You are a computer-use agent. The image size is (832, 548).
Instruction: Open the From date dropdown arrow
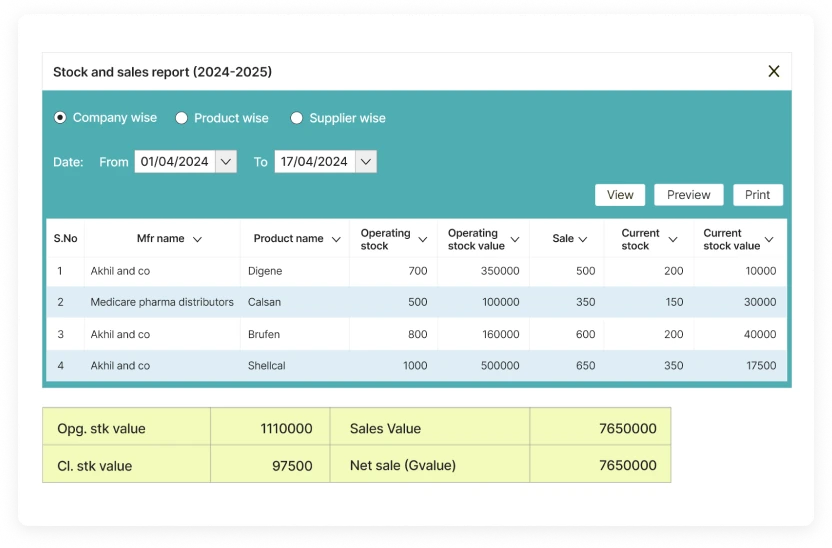pyautogui.click(x=225, y=162)
